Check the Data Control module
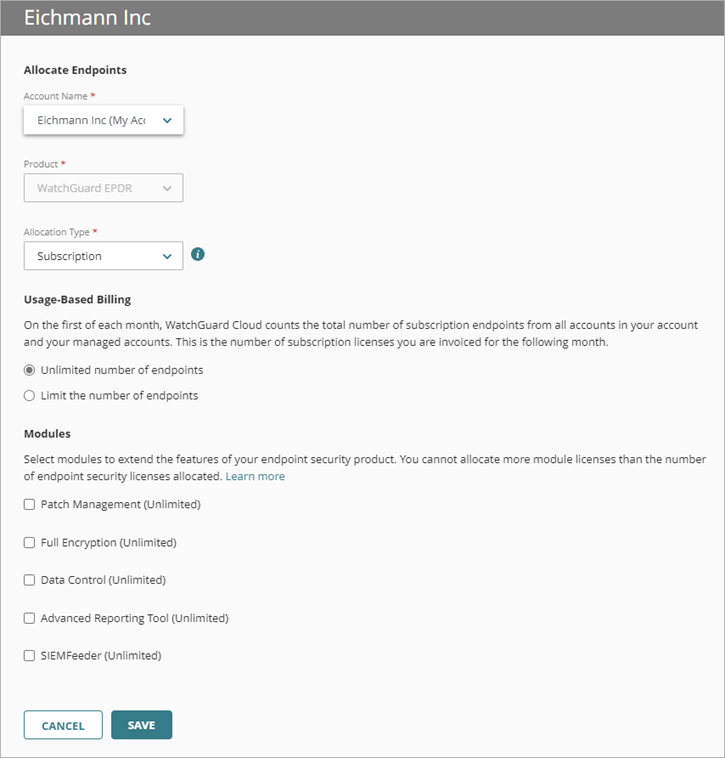 click(30, 580)
